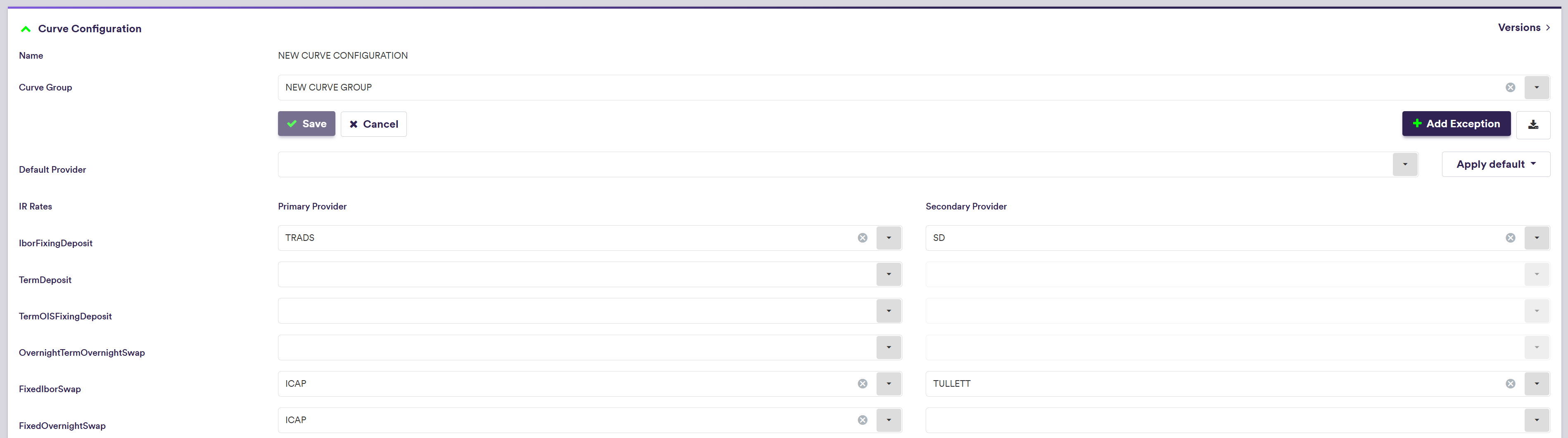The height and width of the screenshot is (438, 1568).
Task: Clear TRADS primary provider for IborFixingDeposit
Action: [x=862, y=238]
